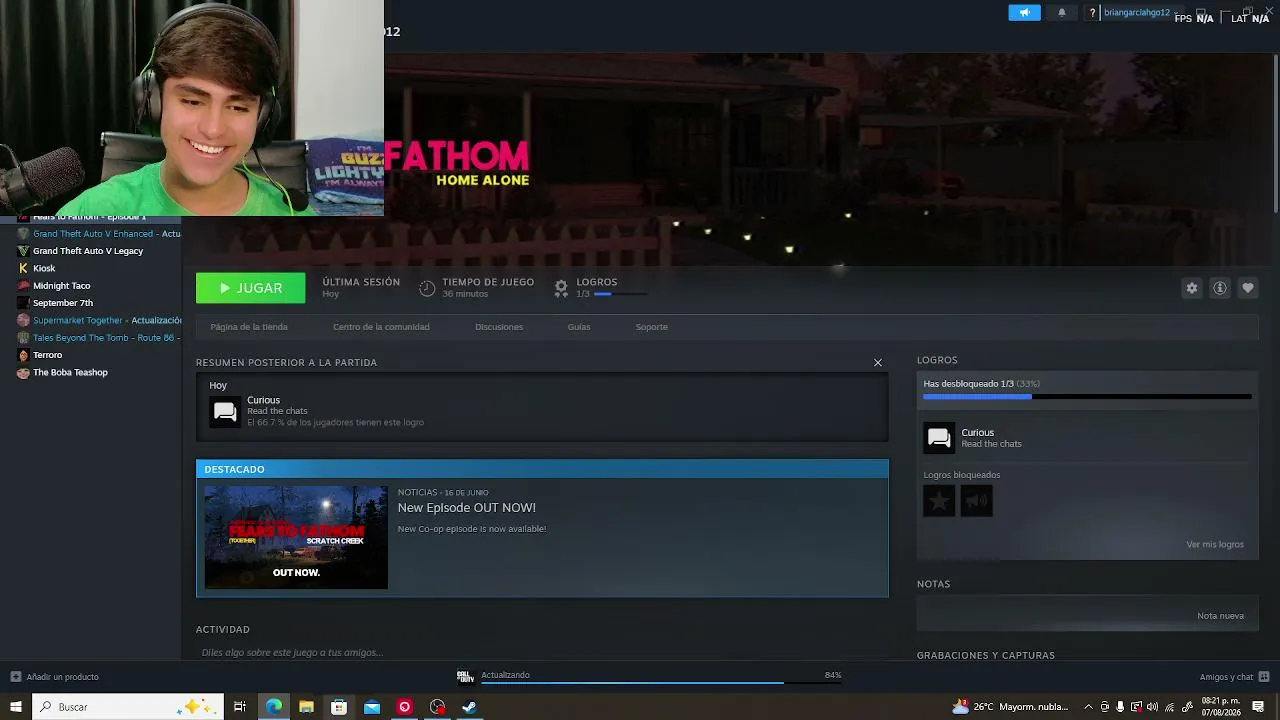Open the Call of Duty download icon
Image resolution: width=1280 pixels, height=720 pixels.
(465, 676)
